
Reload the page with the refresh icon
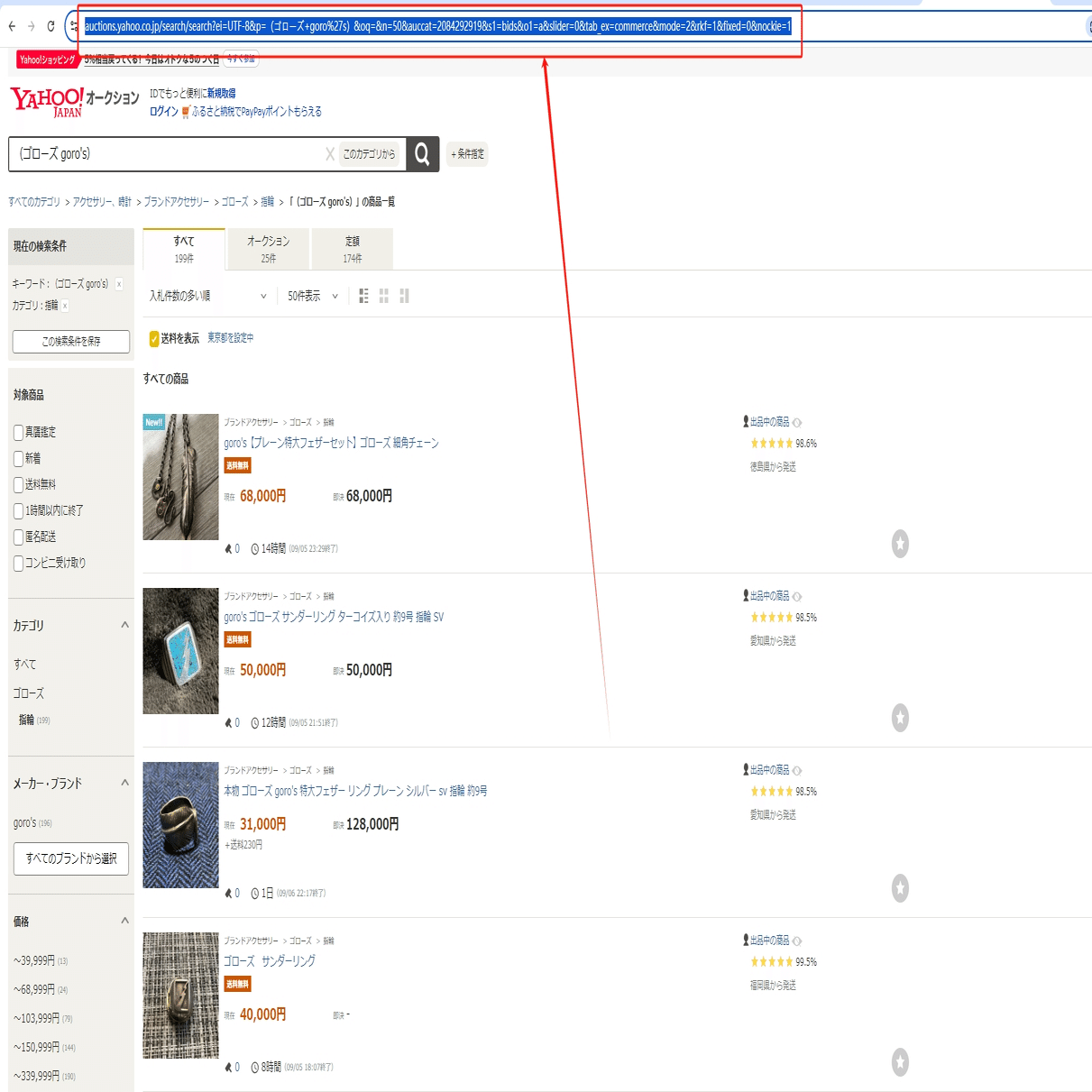pos(50,26)
